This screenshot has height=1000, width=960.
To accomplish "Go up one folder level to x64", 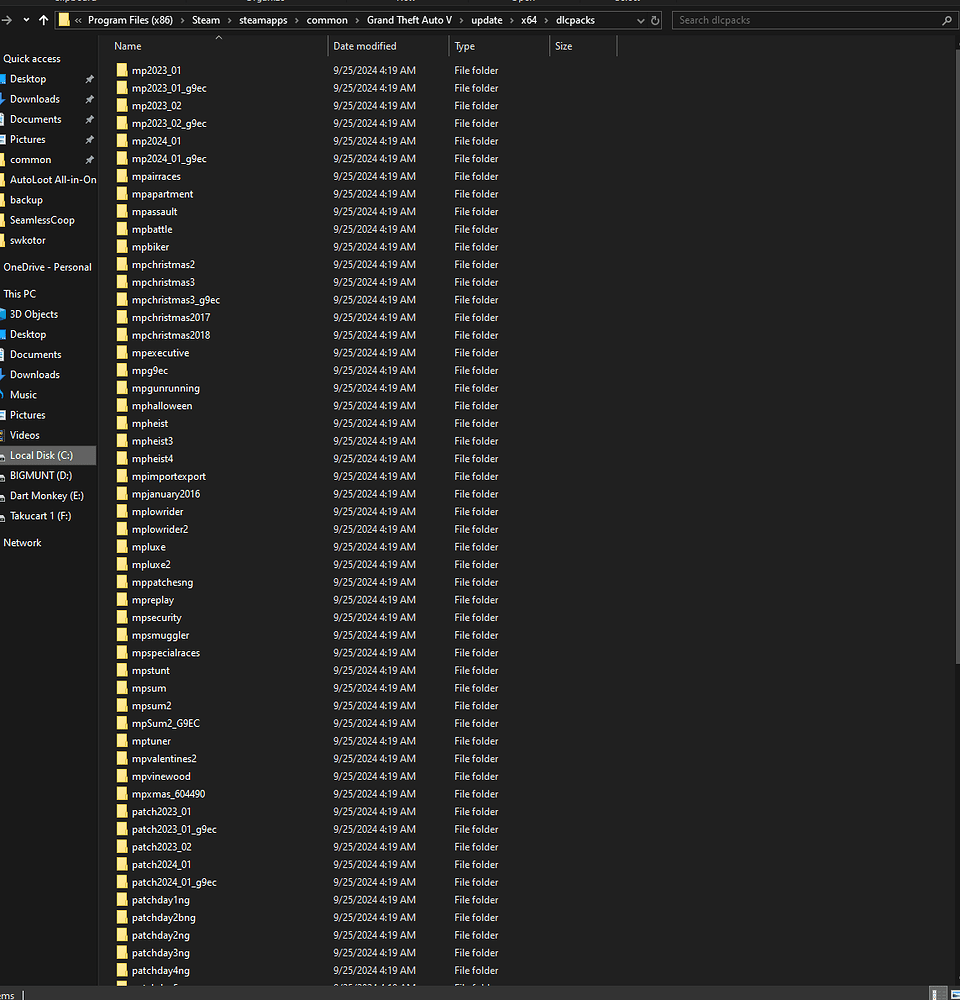I will click(42, 19).
